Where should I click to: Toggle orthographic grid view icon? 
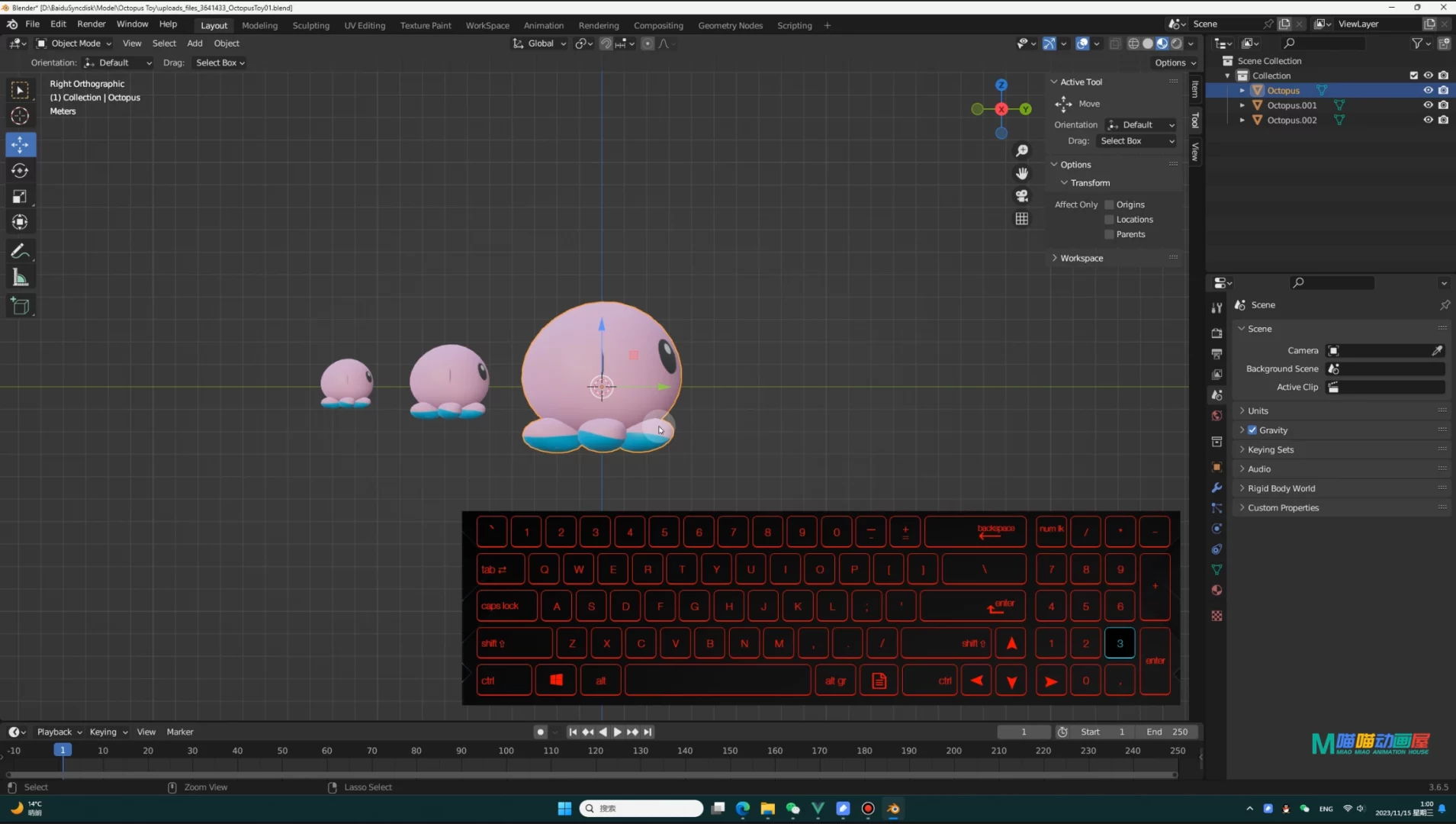[1022, 219]
